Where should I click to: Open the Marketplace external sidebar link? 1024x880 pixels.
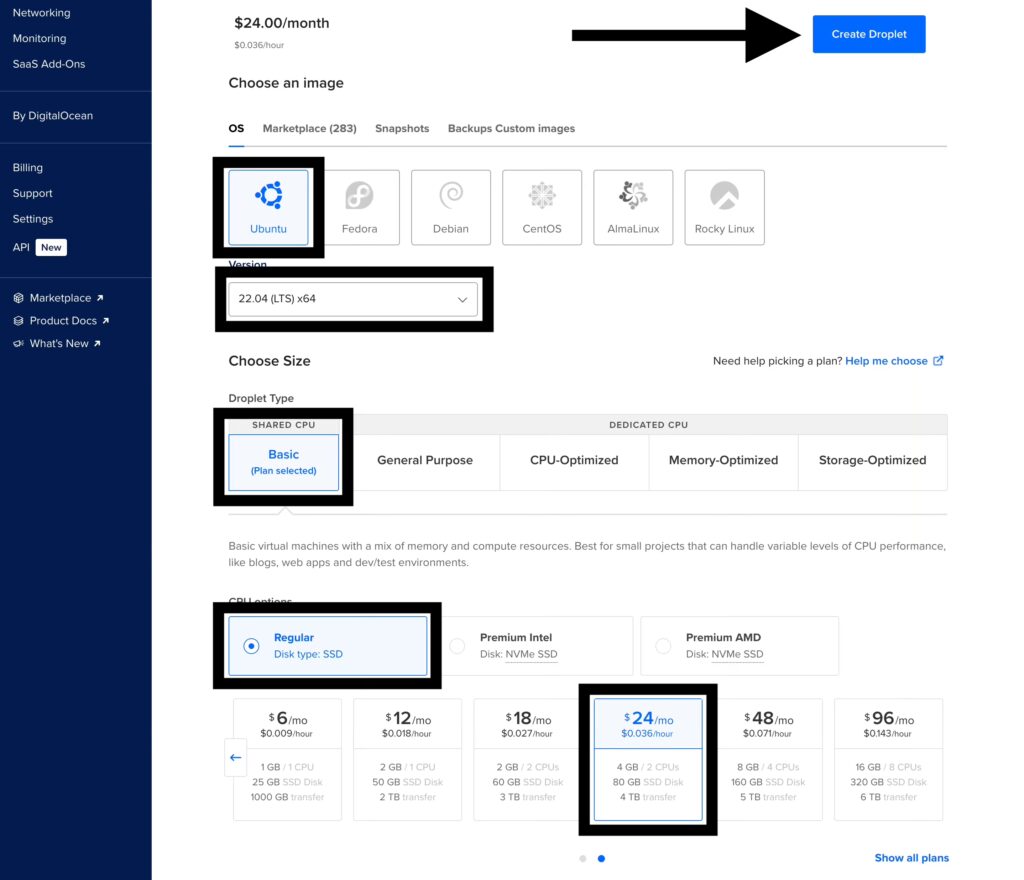60,298
